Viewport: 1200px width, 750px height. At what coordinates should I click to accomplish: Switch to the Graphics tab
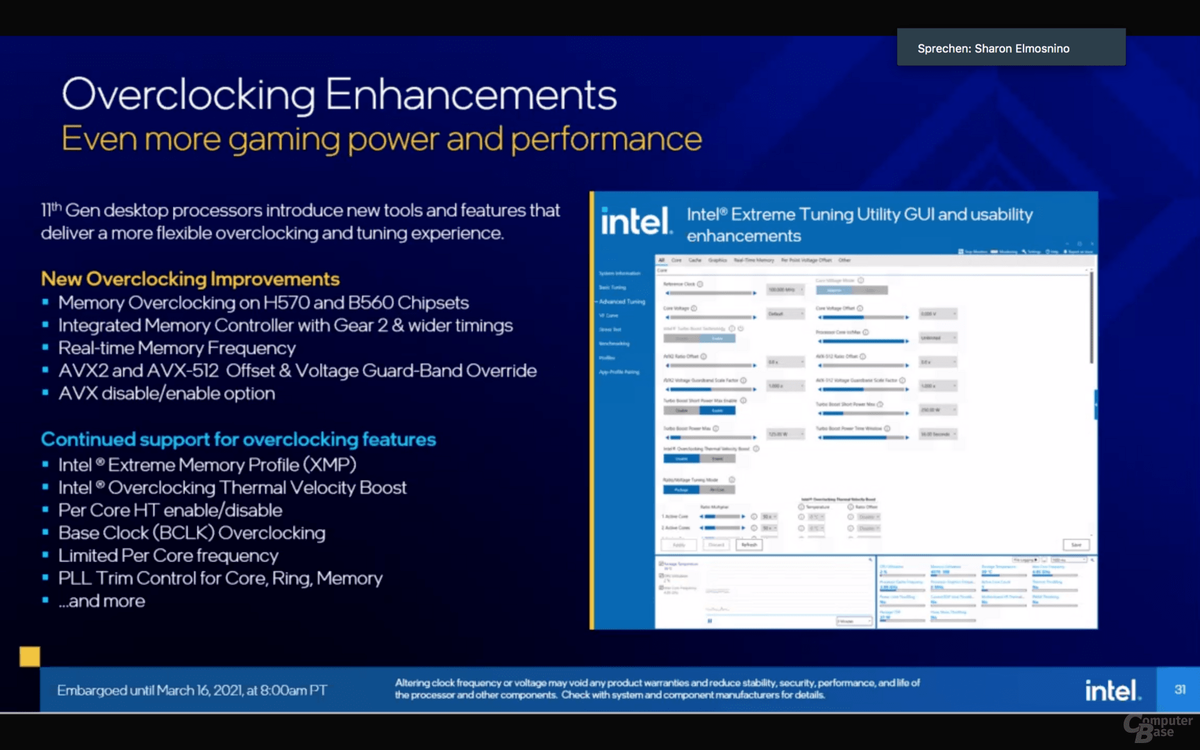[x=718, y=260]
